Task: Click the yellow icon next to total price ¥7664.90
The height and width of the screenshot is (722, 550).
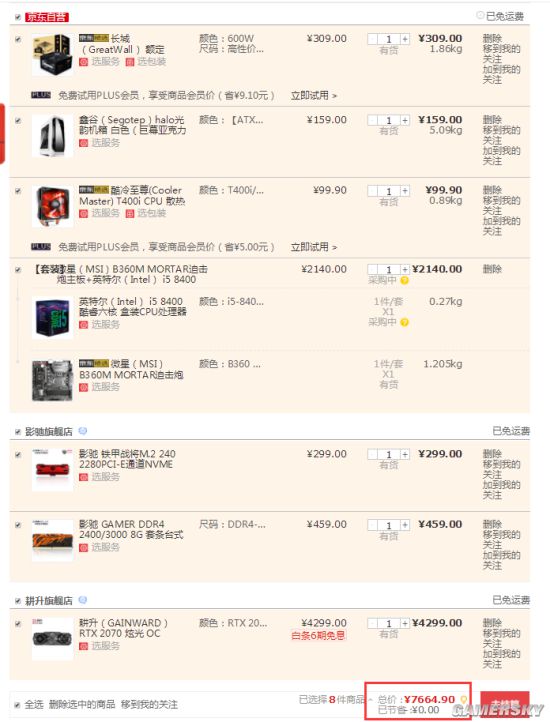Action: (x=463, y=700)
